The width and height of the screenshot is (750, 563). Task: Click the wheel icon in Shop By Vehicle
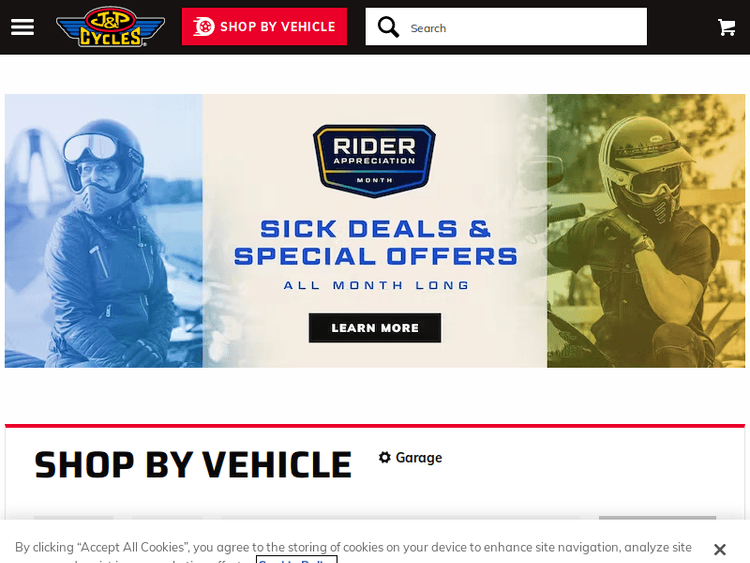tap(204, 26)
